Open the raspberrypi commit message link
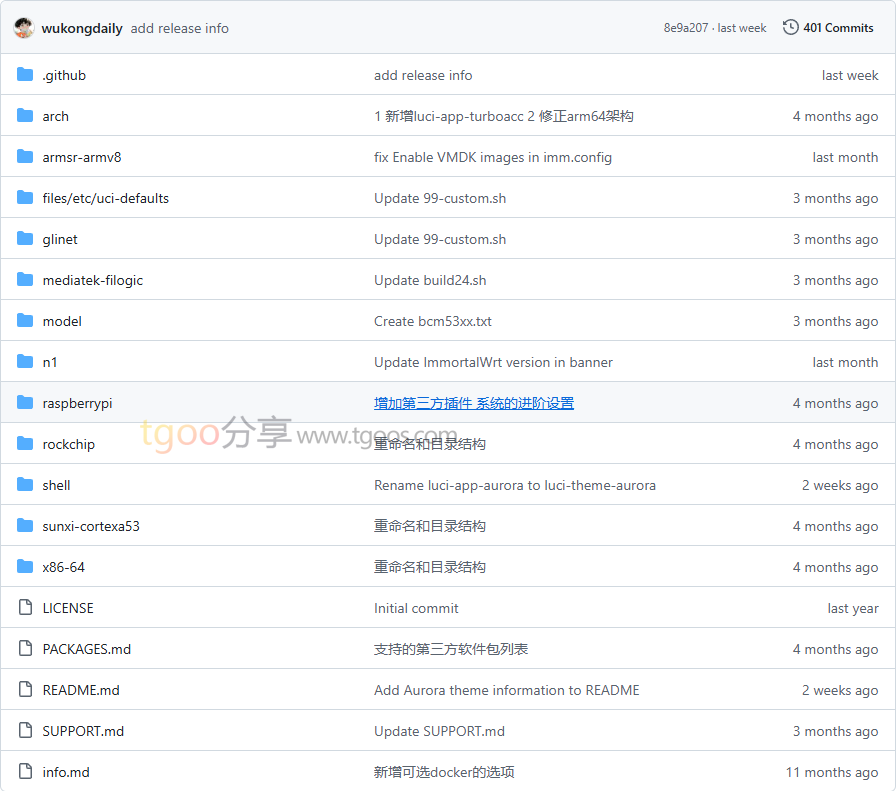Viewport: 896px width, 792px height. (473, 403)
